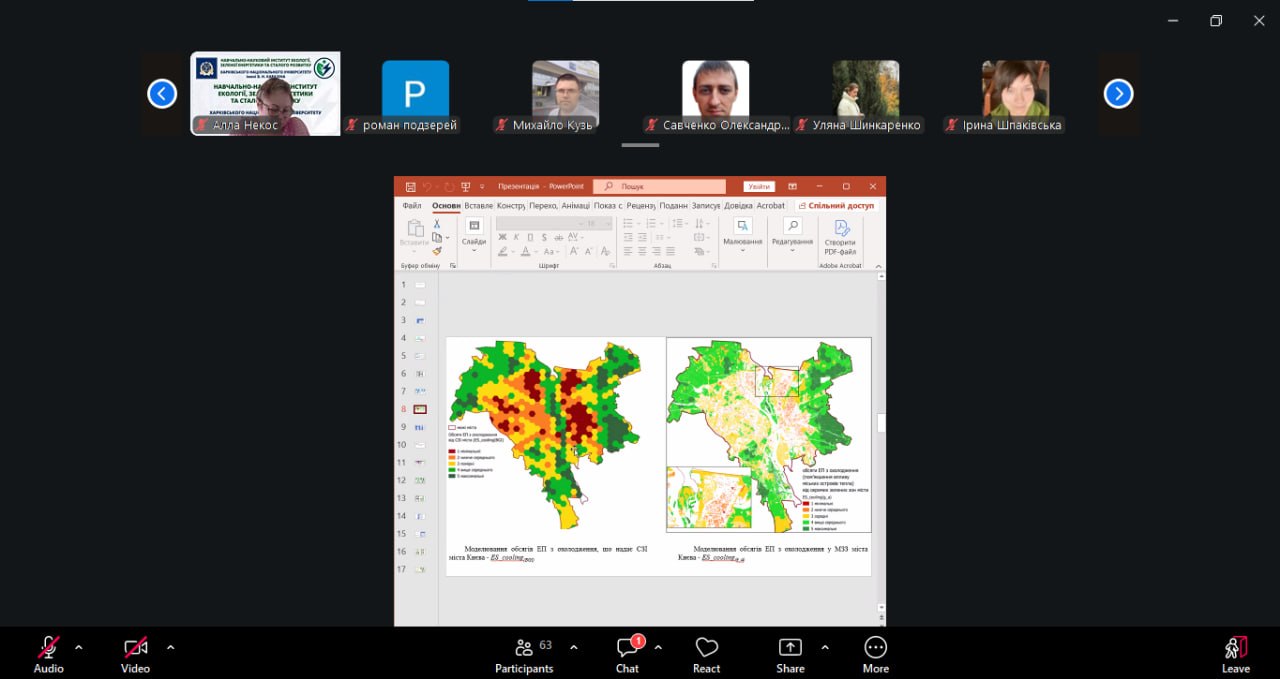Click the font color A icon
Screen dimensions: 1280x679
[526, 251]
